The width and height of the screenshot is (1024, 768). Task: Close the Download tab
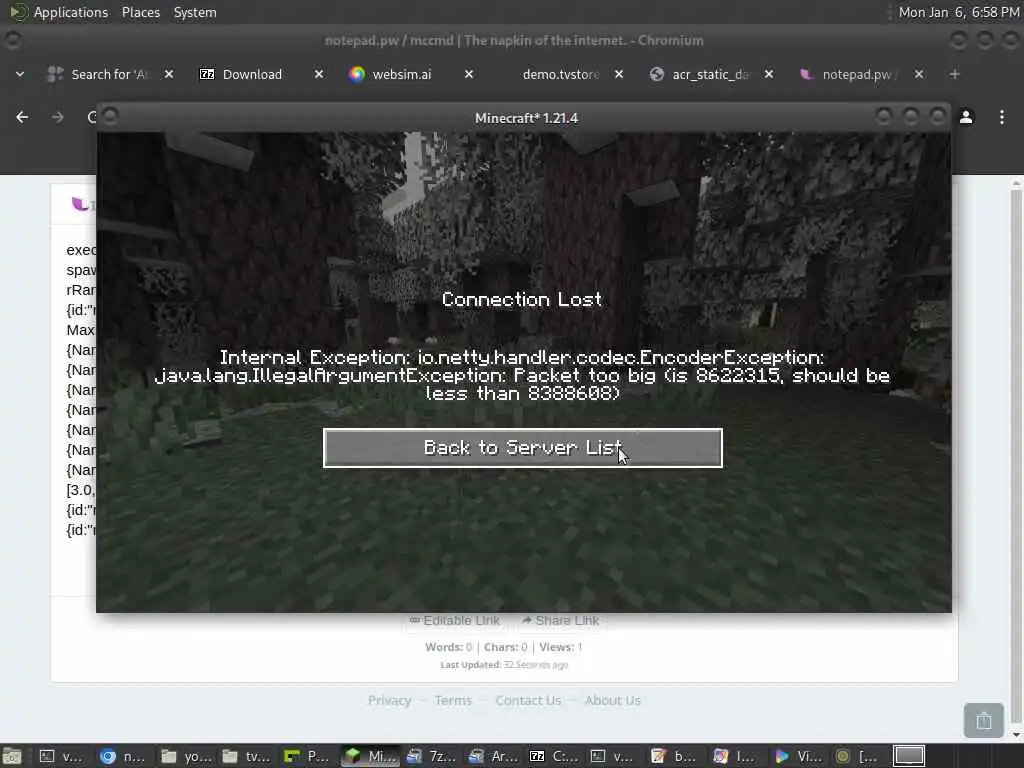(x=319, y=74)
